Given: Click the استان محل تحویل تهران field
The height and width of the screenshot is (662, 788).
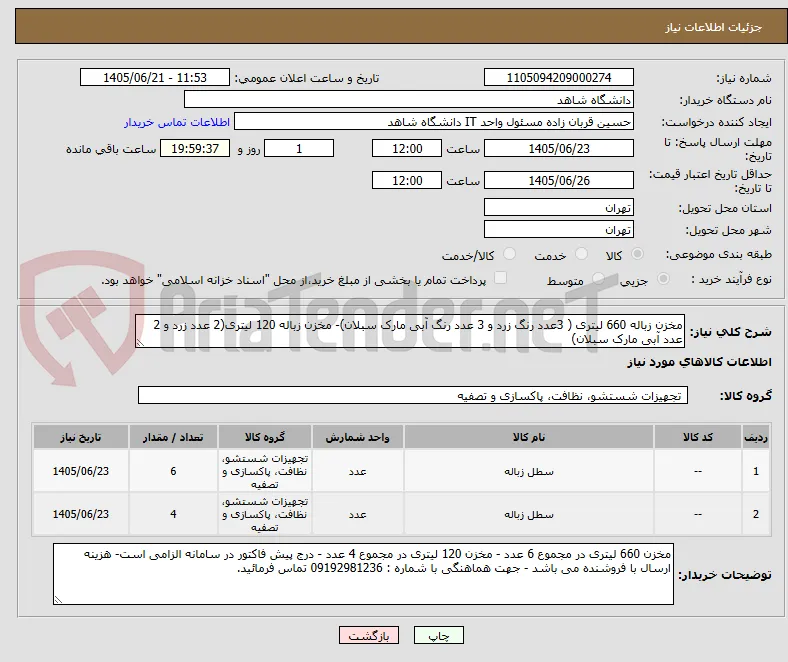Looking at the screenshot, I should (558, 207).
